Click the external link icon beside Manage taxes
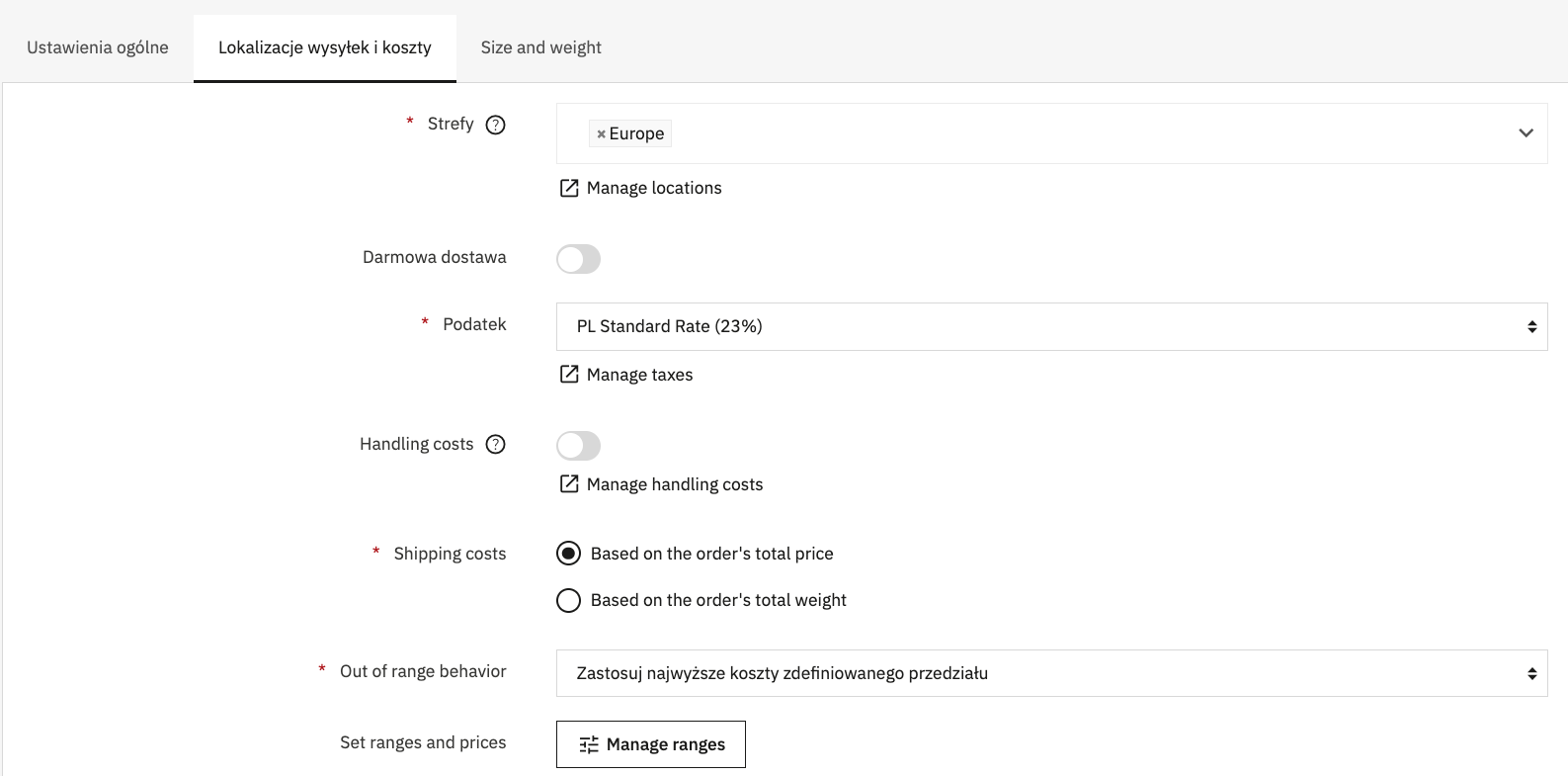This screenshot has width=1568, height=776. [x=569, y=374]
